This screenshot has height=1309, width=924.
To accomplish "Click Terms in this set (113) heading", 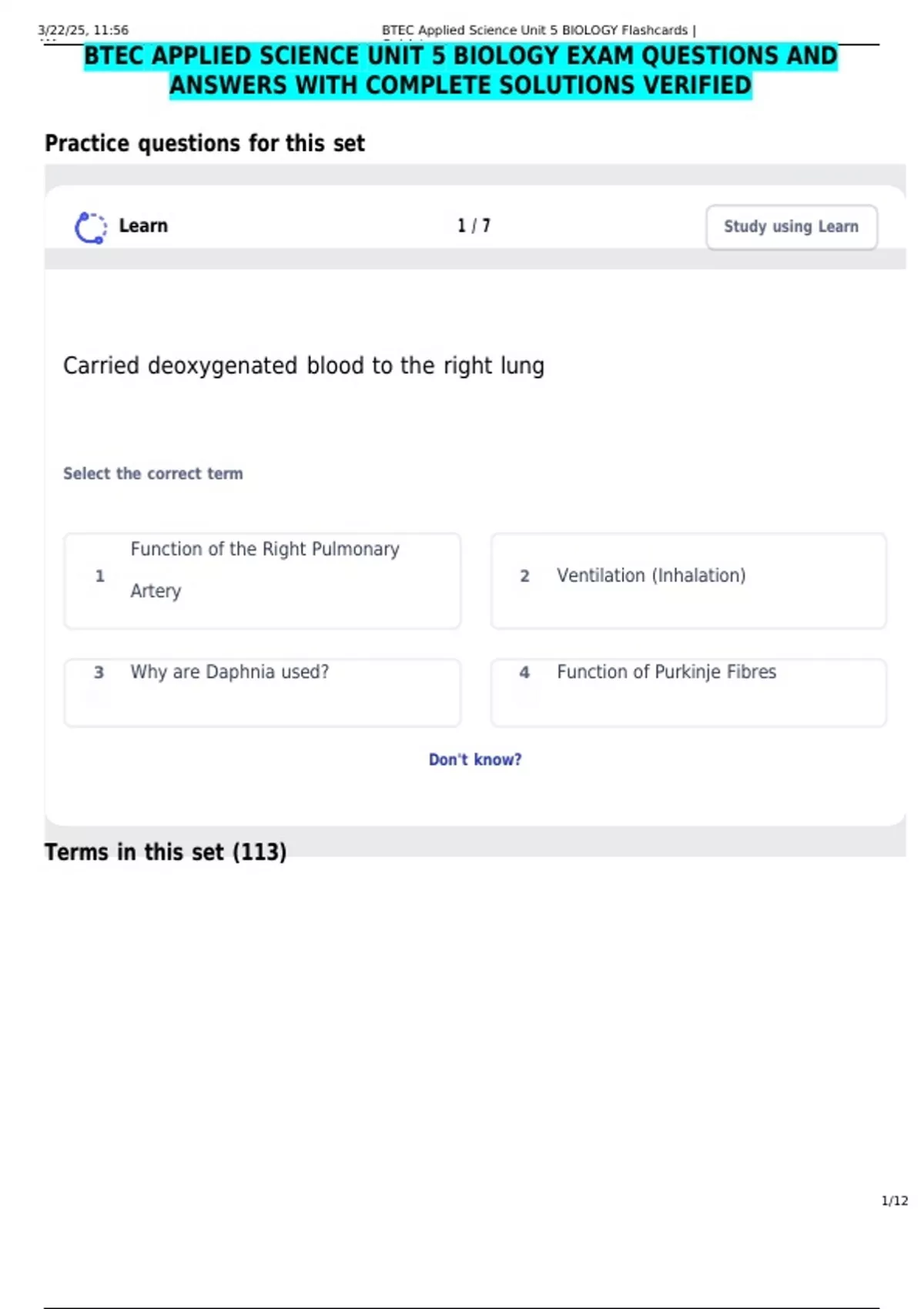I will click(165, 852).
